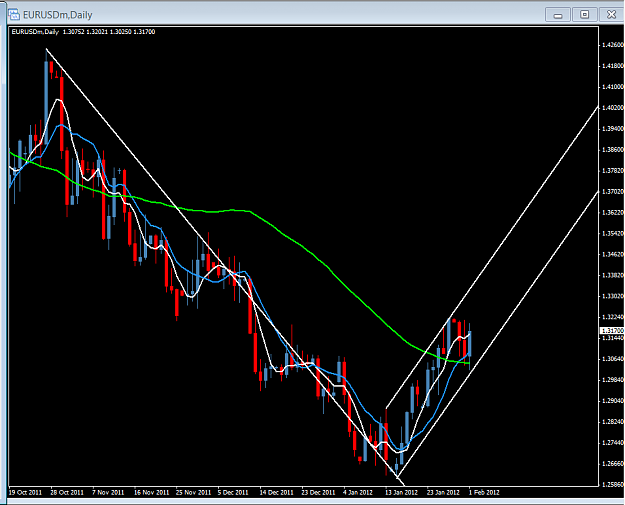This screenshot has width=625, height=505.
Task: Click the '1 Feb 2012' date label
Action: [484, 493]
